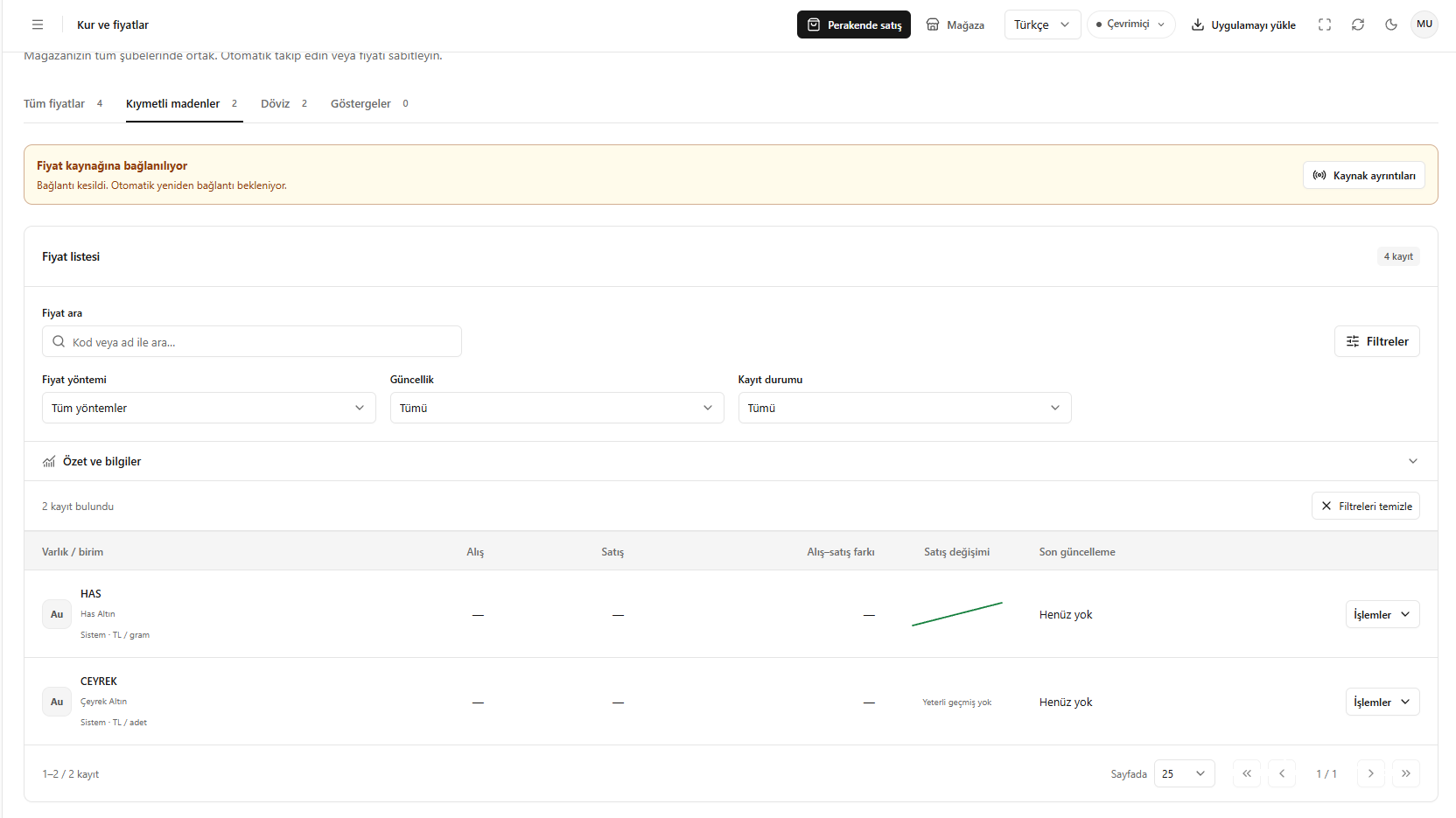Switch to dark mode moon icon
The image size is (1456, 818).
(x=1391, y=24)
